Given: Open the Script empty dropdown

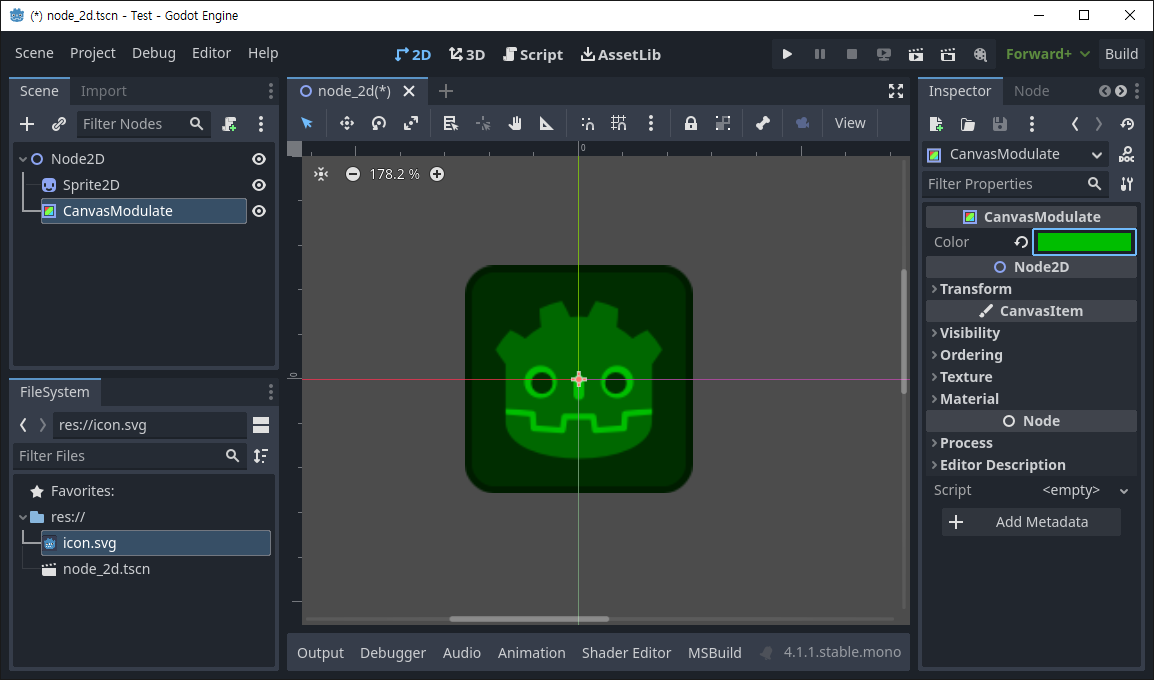Looking at the screenshot, I should [1083, 490].
